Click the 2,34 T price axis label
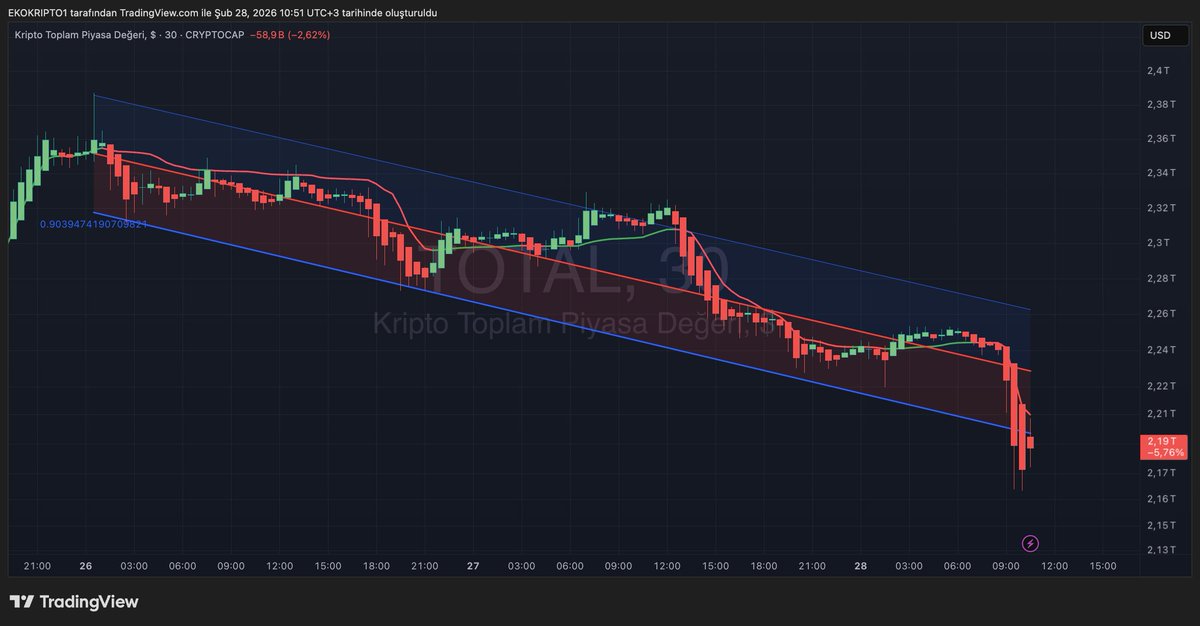The width and height of the screenshot is (1200, 626). click(x=1160, y=173)
